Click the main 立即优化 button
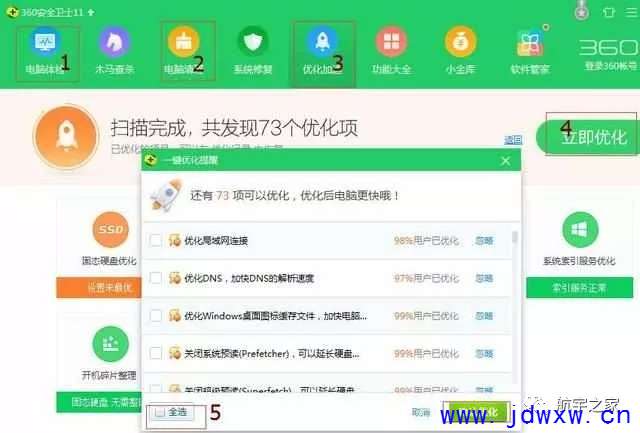Screen dimensions: 640x433 tap(589, 137)
